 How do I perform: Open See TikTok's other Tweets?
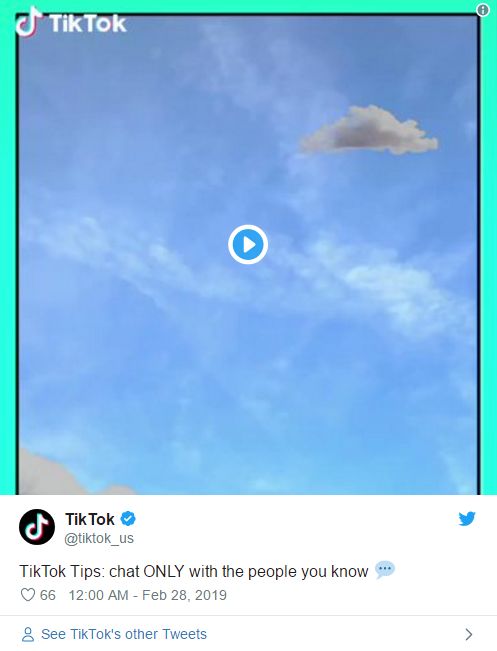point(124,634)
